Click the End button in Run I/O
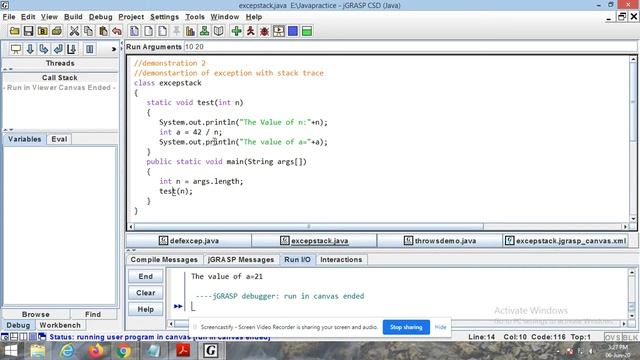This screenshot has height=360, width=640. click(x=145, y=276)
